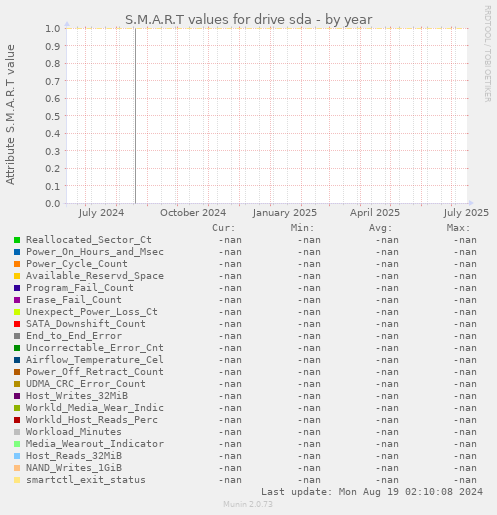497x515 pixels.
Task: Click the light blue Host_Reads_32MiB swatch
Action: click(17, 456)
